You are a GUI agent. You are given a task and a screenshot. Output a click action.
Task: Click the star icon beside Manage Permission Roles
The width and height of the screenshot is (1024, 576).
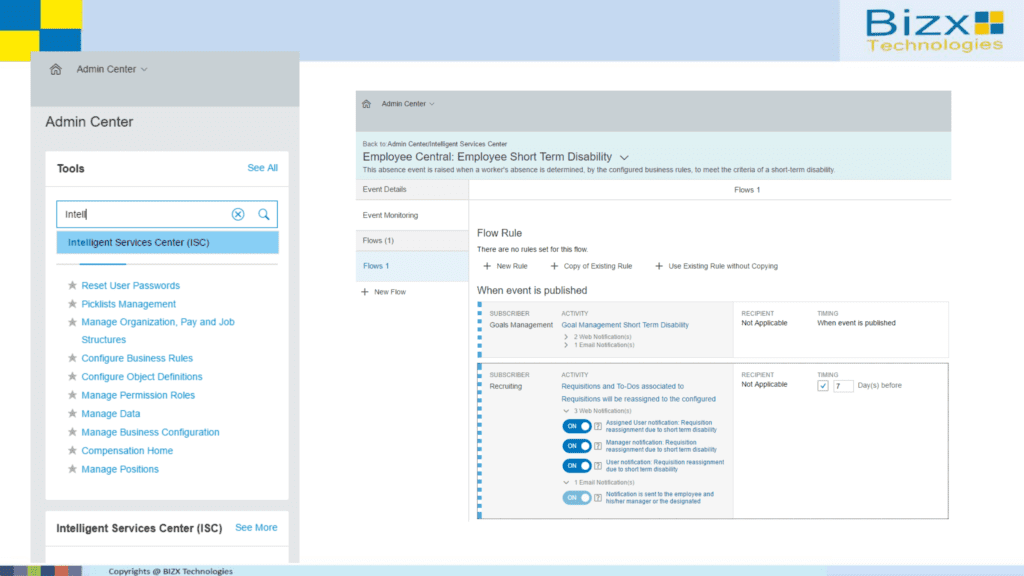[72, 395]
